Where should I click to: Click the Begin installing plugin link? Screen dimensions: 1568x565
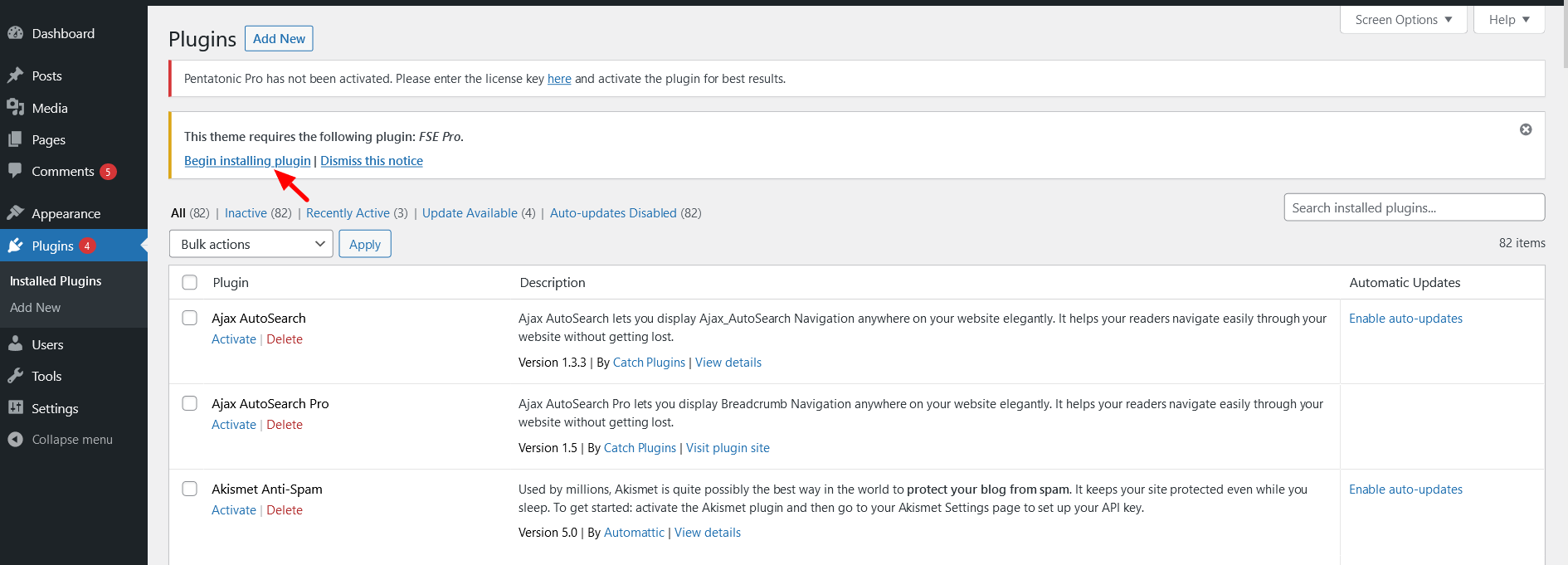[x=247, y=161]
